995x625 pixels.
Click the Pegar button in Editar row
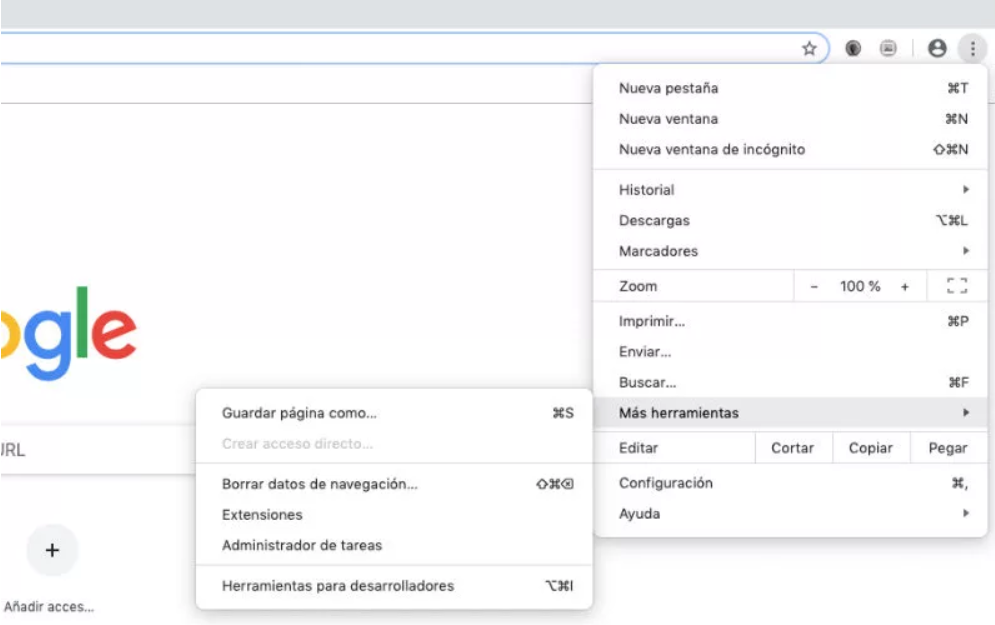click(x=947, y=448)
